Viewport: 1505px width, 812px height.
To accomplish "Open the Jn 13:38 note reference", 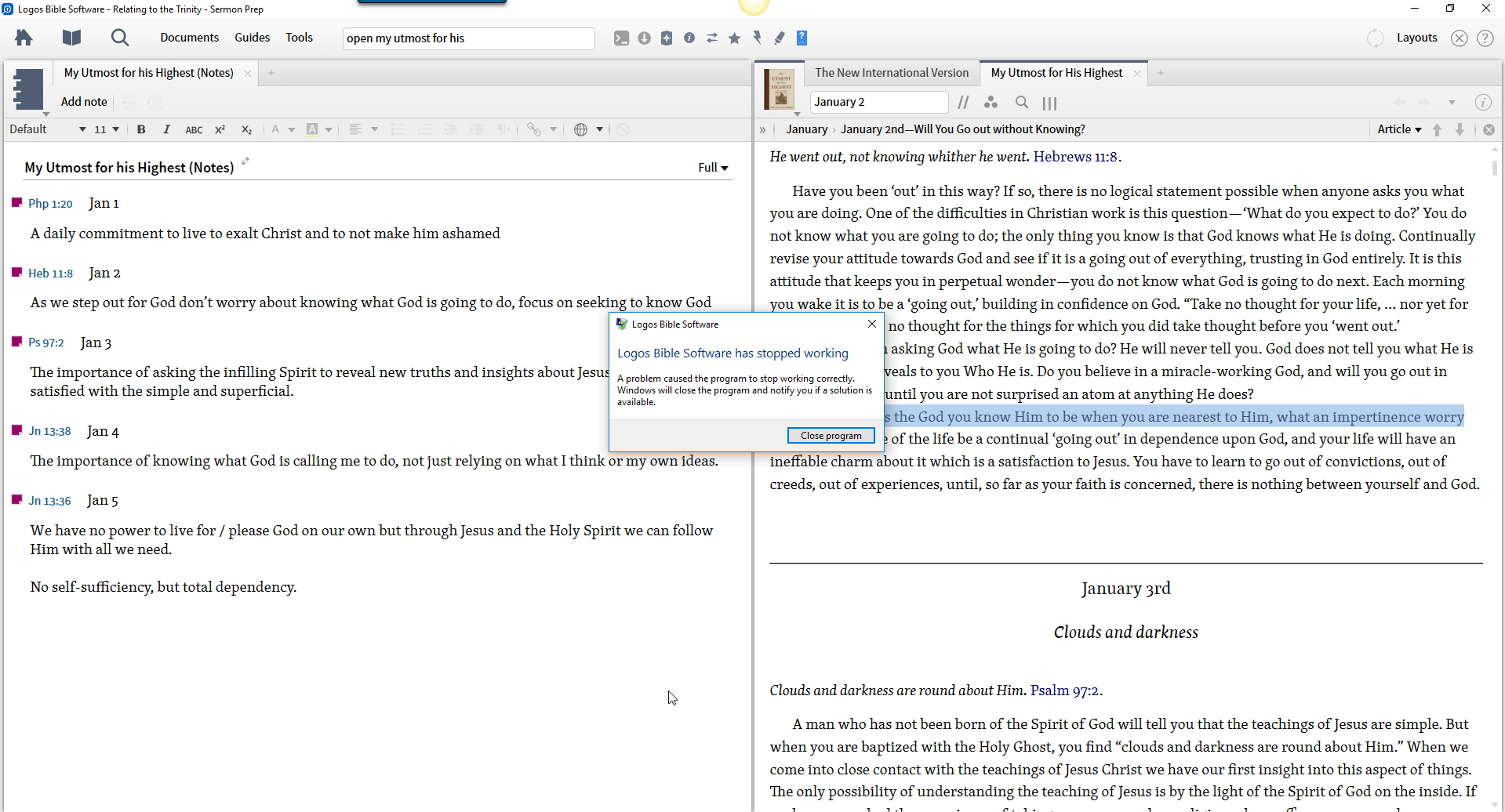I will [x=49, y=432].
